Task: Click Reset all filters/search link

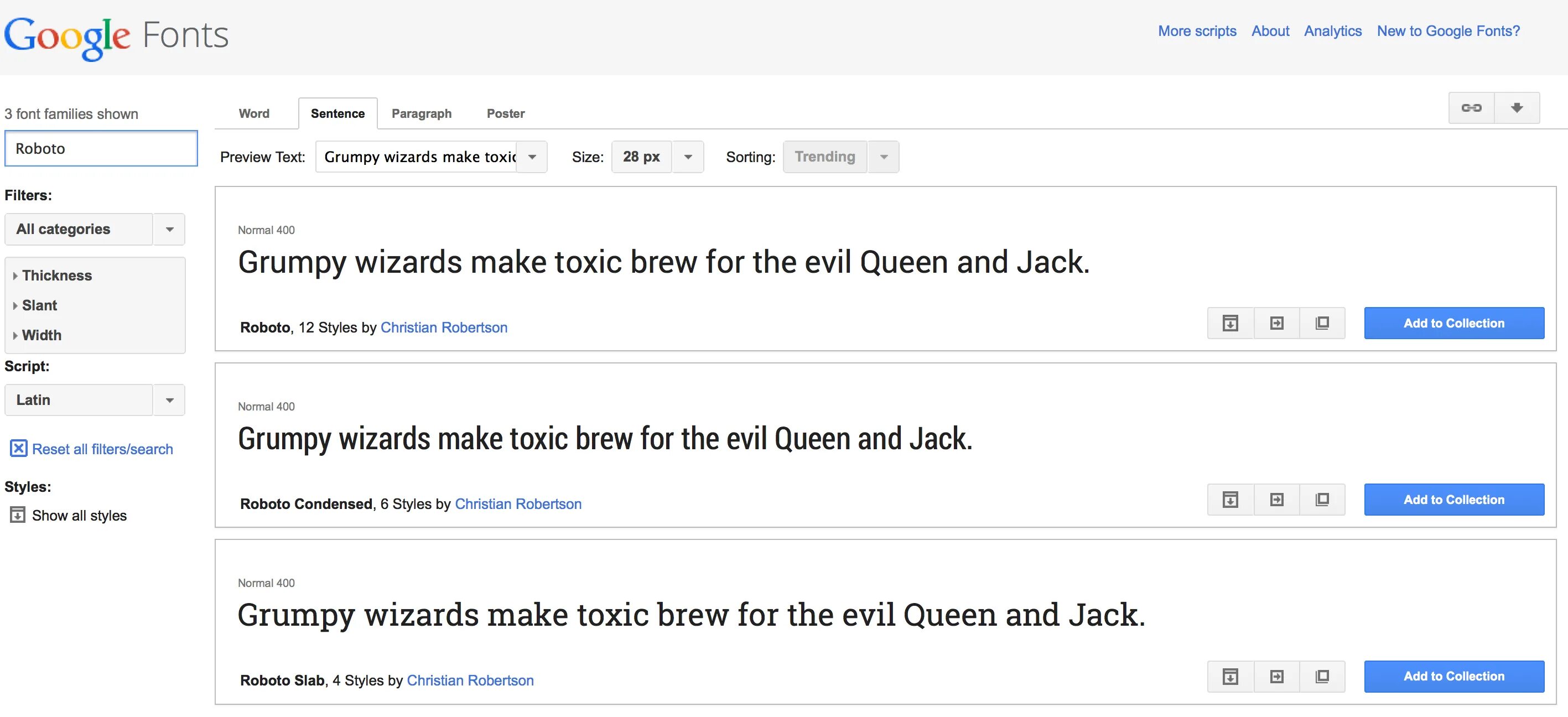Action: 102,449
